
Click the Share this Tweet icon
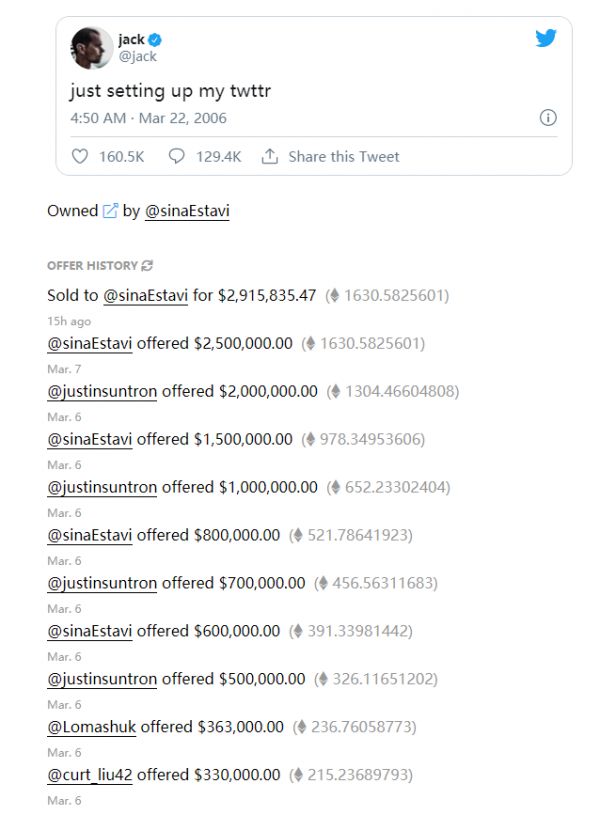pyautogui.click(x=269, y=157)
